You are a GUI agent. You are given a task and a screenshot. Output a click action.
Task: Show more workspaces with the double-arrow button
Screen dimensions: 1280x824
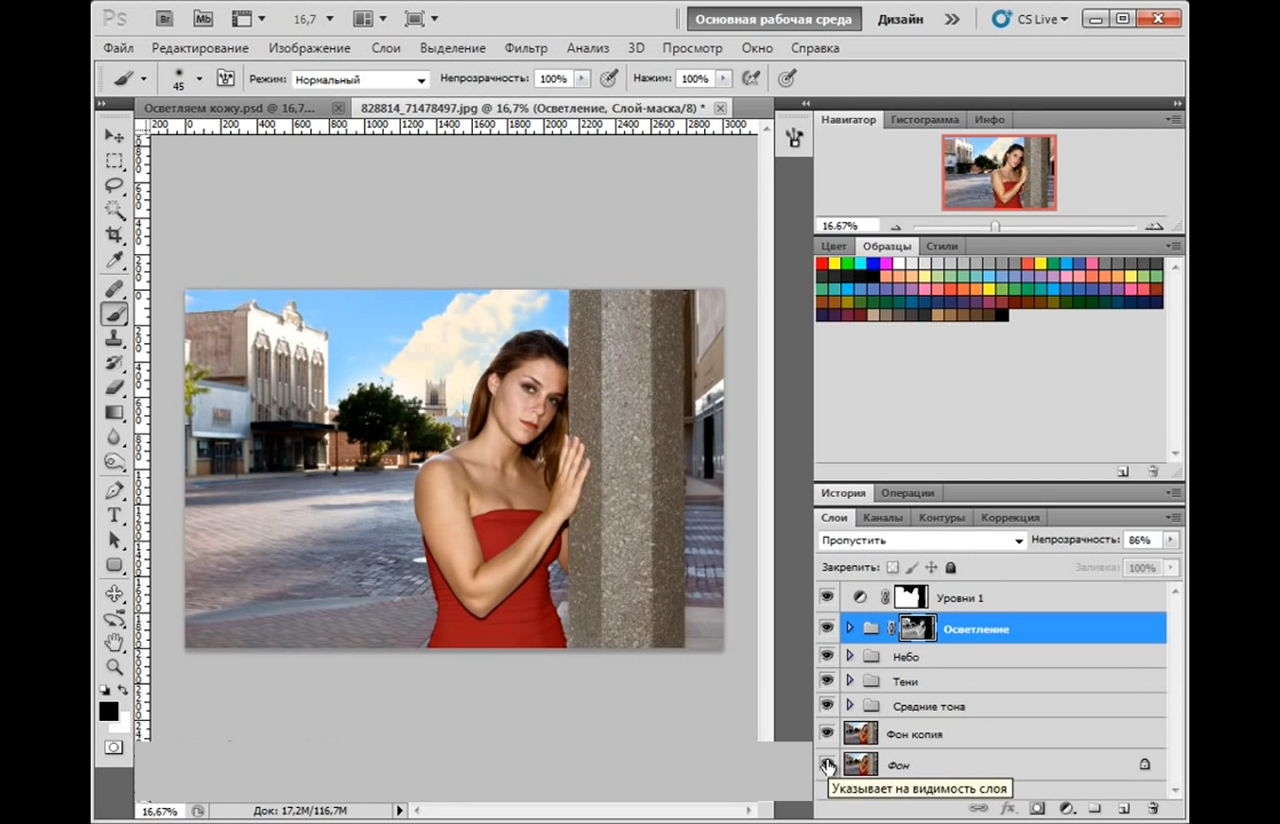[x=952, y=19]
